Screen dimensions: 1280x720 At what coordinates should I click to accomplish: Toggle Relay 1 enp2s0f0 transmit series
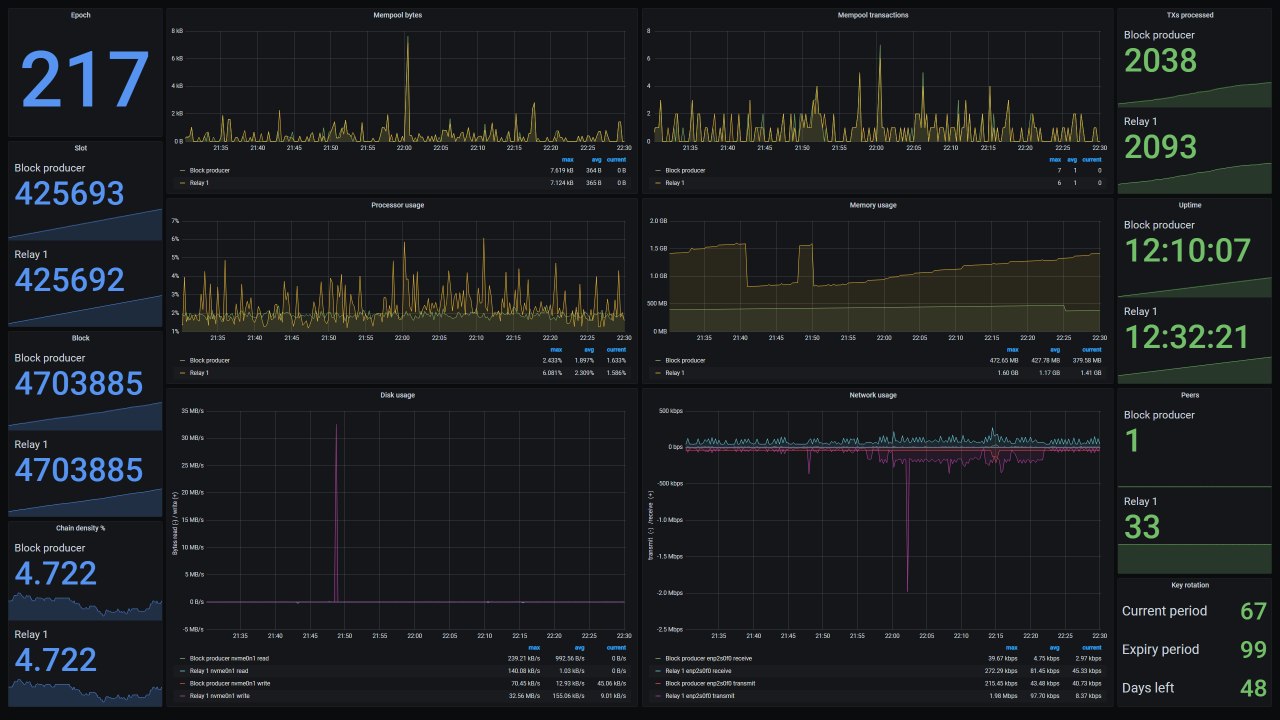[x=698, y=695]
